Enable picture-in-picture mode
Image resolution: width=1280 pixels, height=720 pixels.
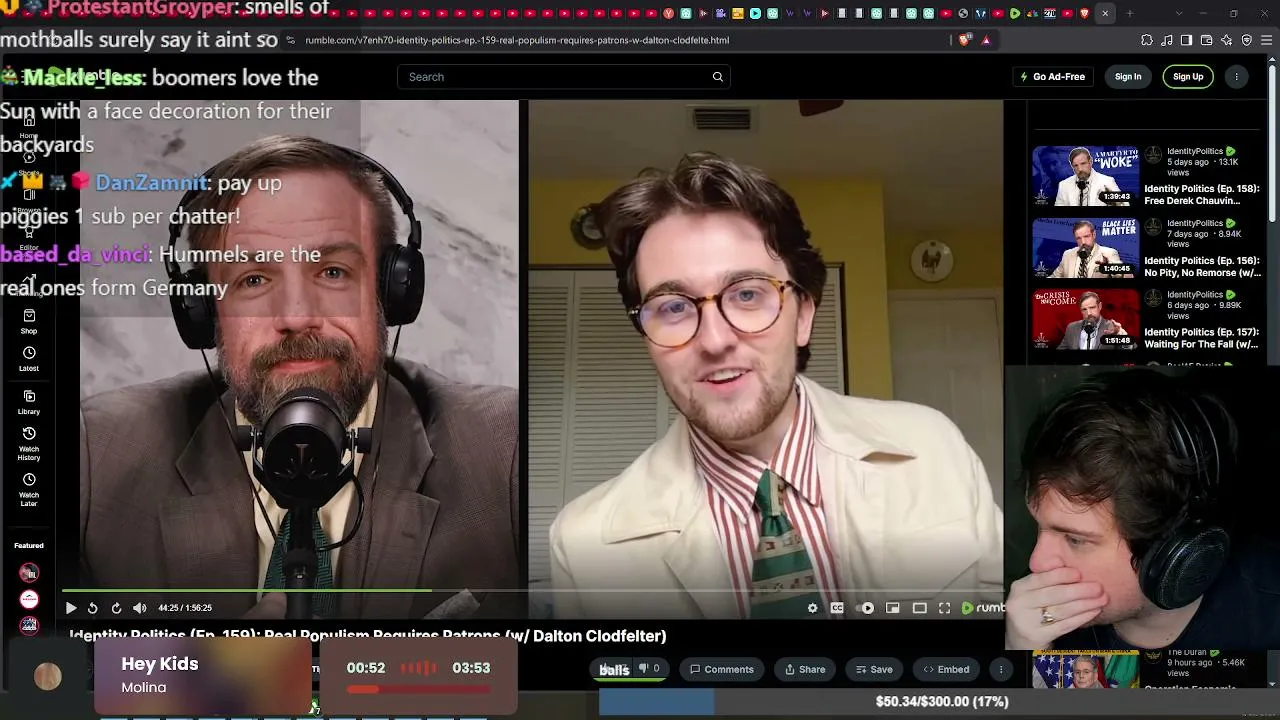click(x=893, y=608)
